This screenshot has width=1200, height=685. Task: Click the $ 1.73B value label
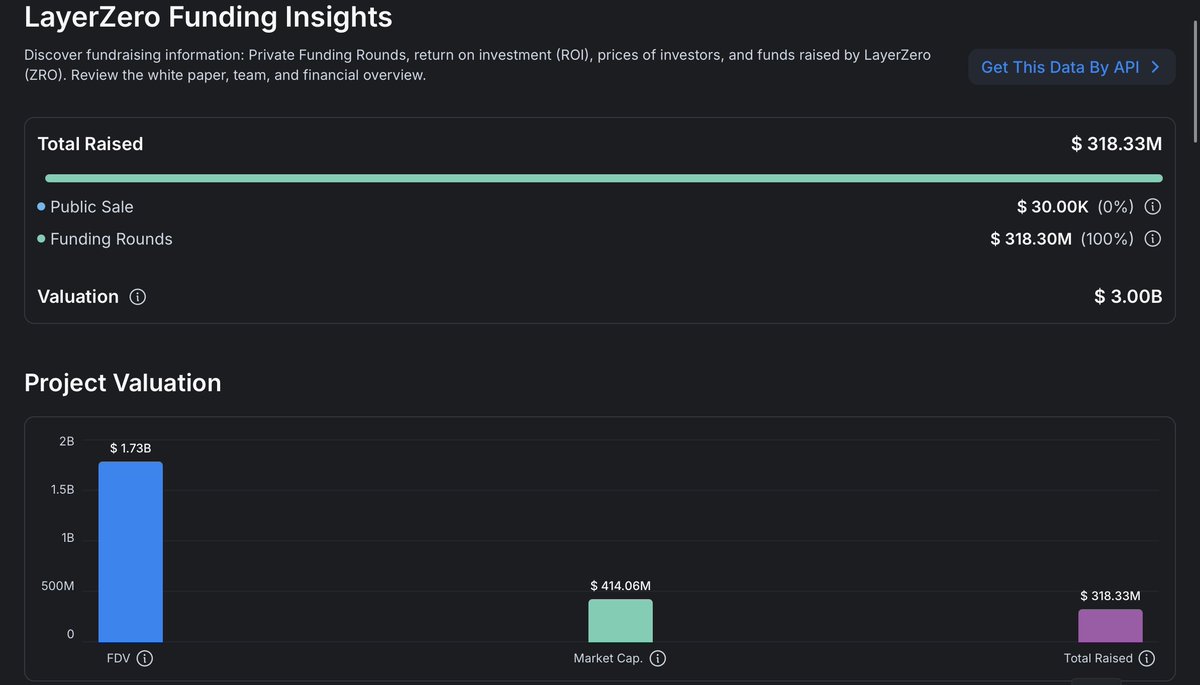pos(131,448)
